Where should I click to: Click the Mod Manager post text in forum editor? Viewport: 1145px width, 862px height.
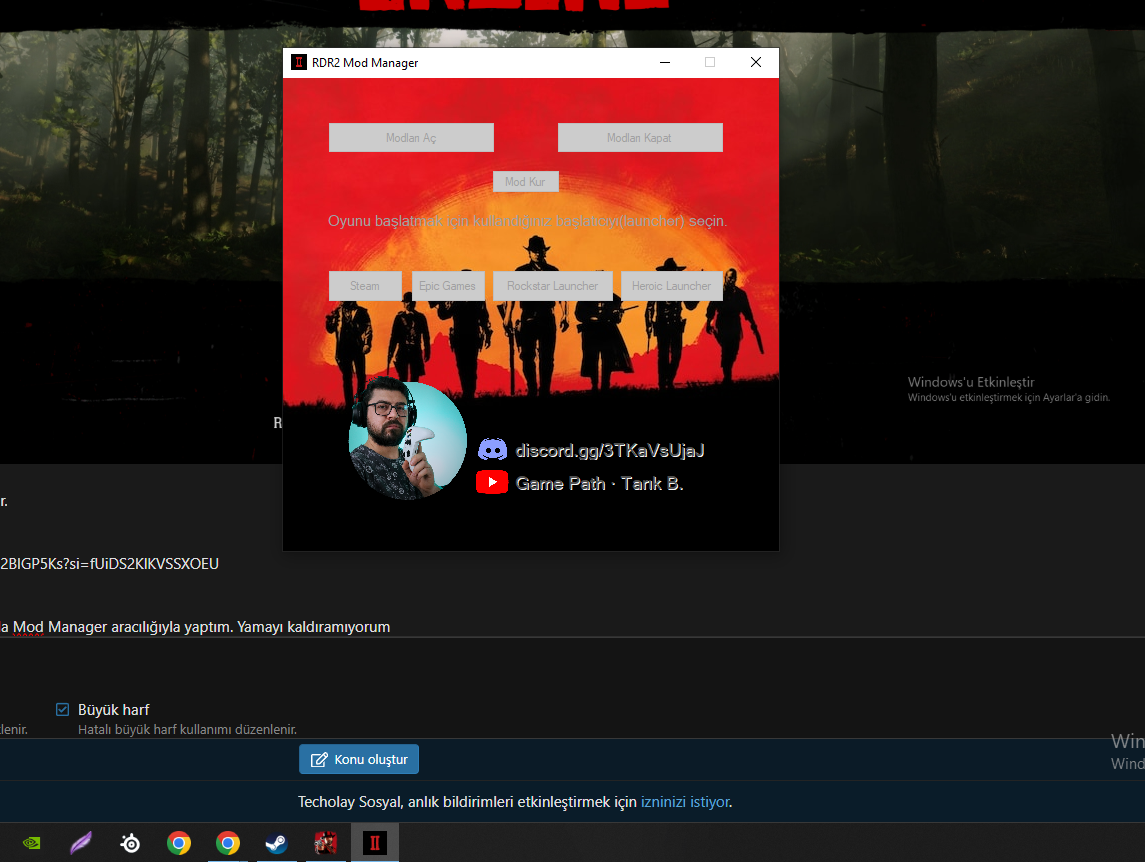click(195, 627)
